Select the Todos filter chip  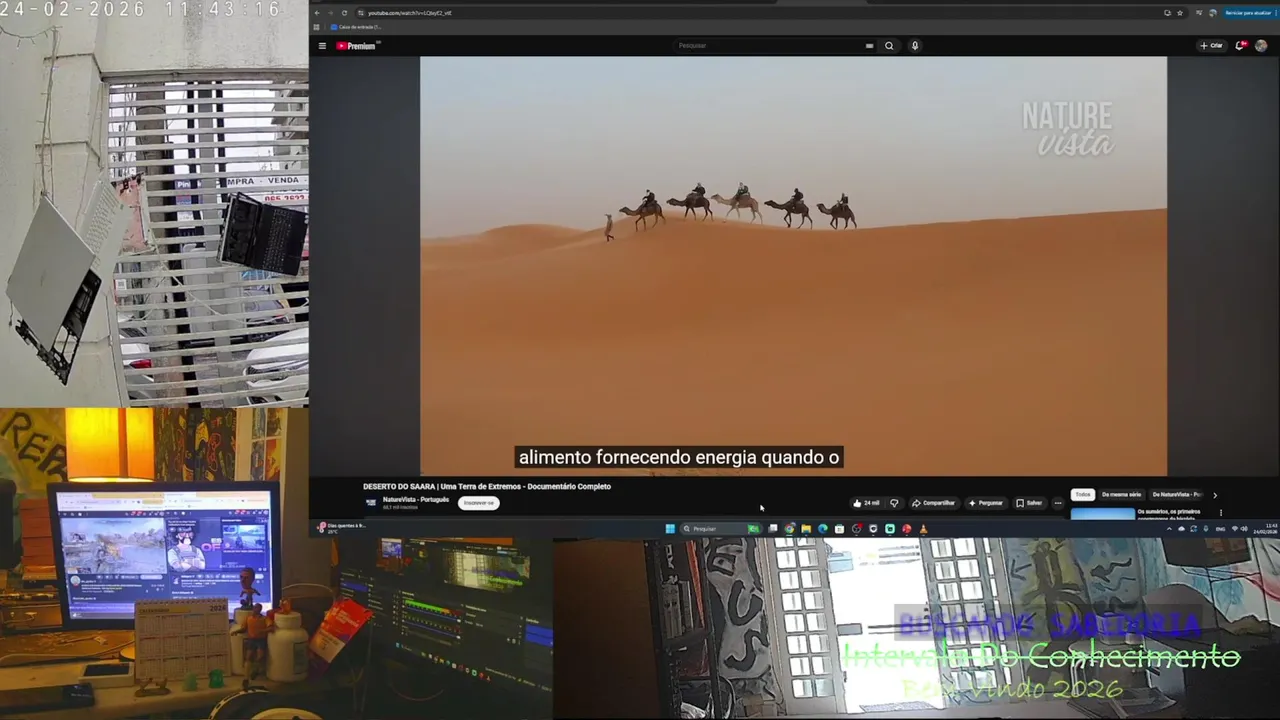click(1083, 494)
